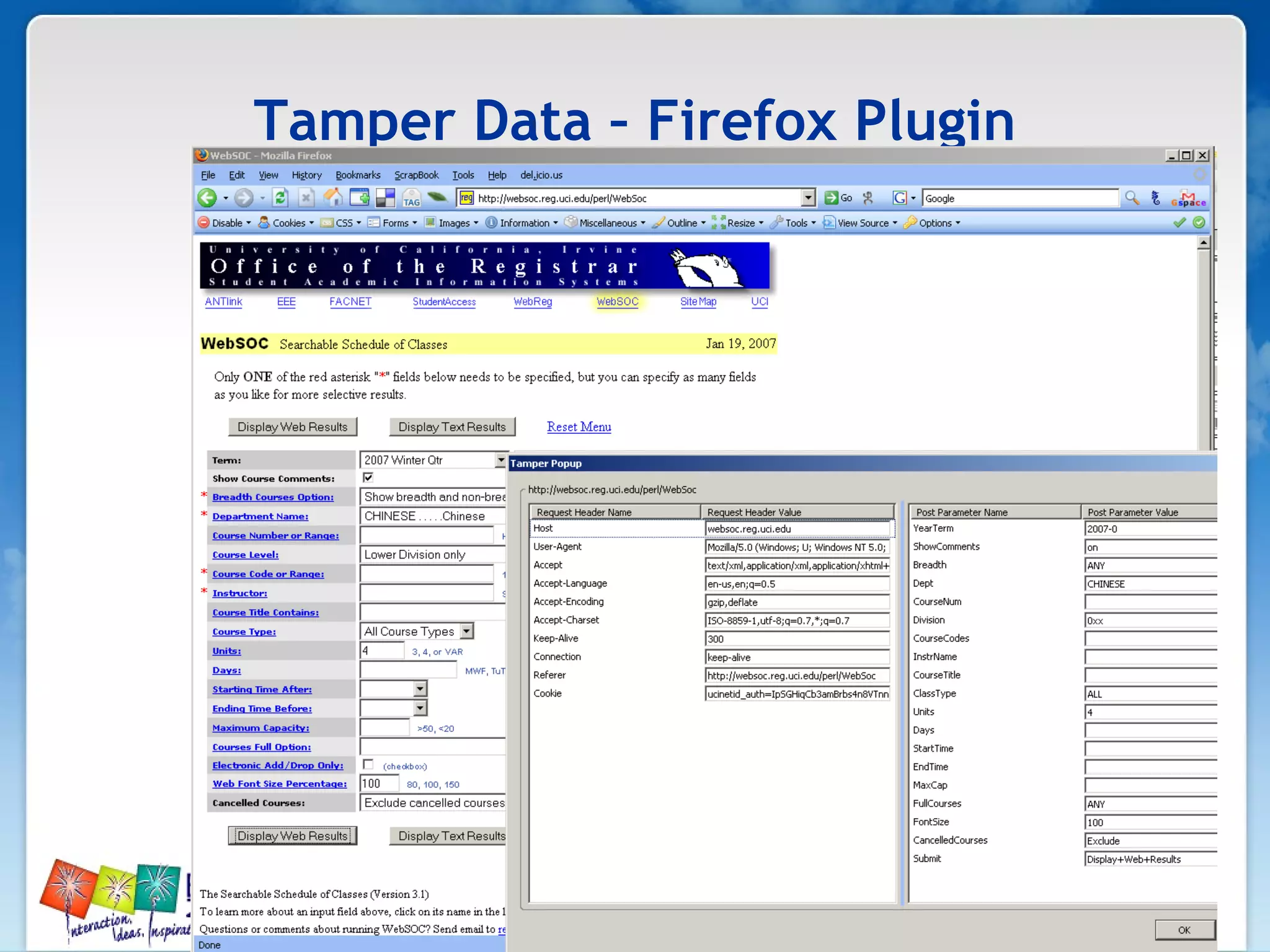Open the Ending Time Before dropdown

420,708
